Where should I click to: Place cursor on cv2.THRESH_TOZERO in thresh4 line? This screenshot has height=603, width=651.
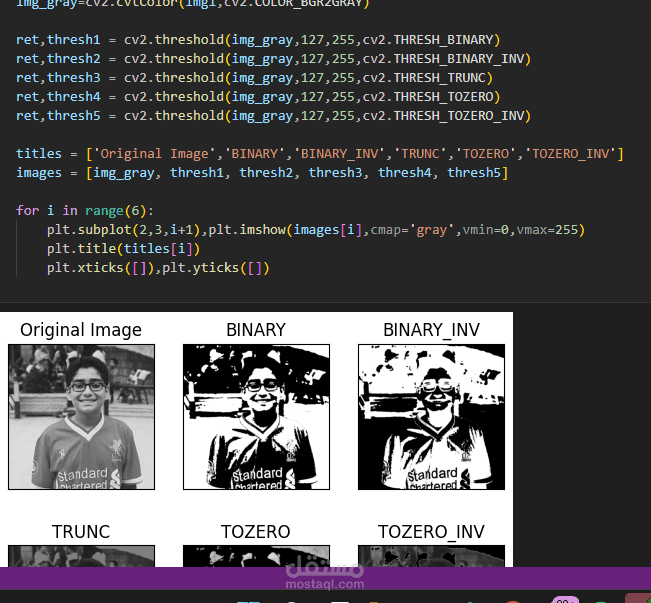click(428, 97)
